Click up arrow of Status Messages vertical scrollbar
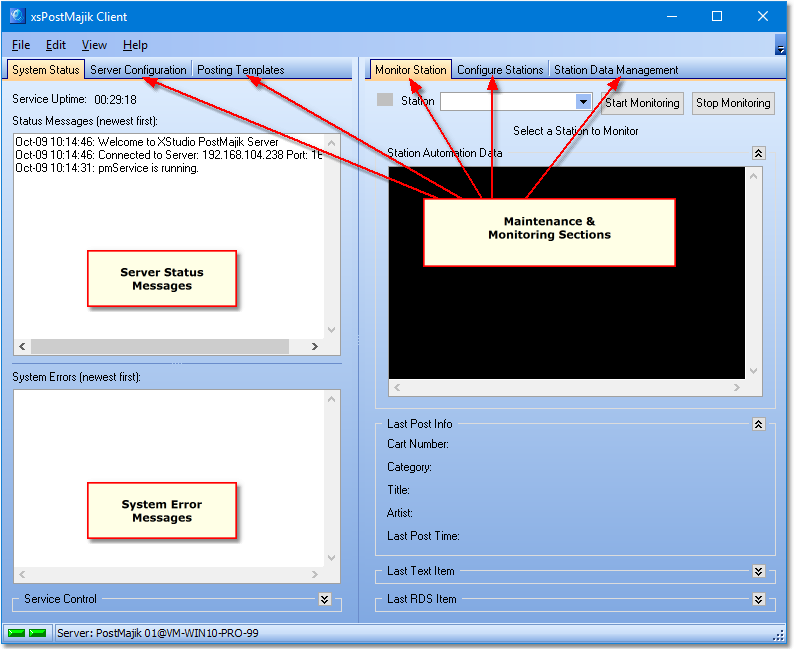Viewport: 794px width, 651px height. click(332, 143)
